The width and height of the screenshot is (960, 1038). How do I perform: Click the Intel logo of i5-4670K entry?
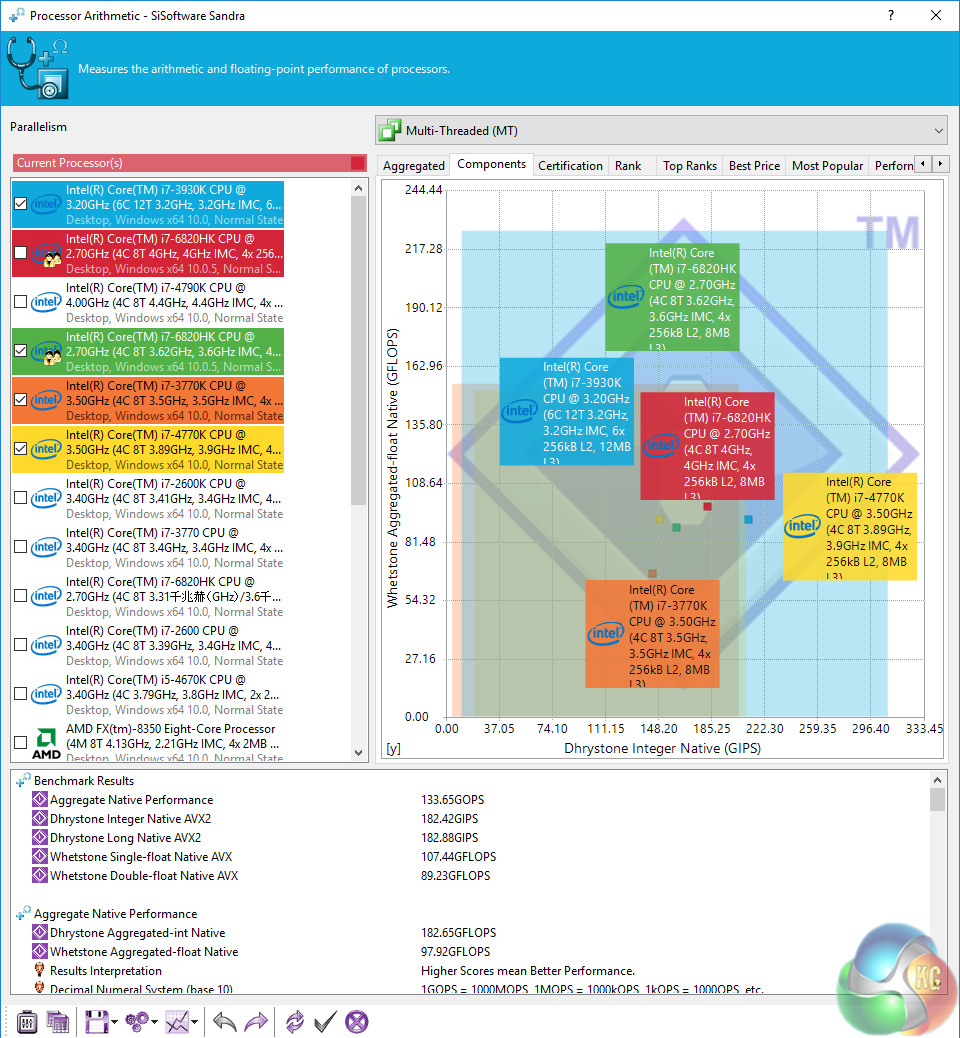click(x=46, y=694)
